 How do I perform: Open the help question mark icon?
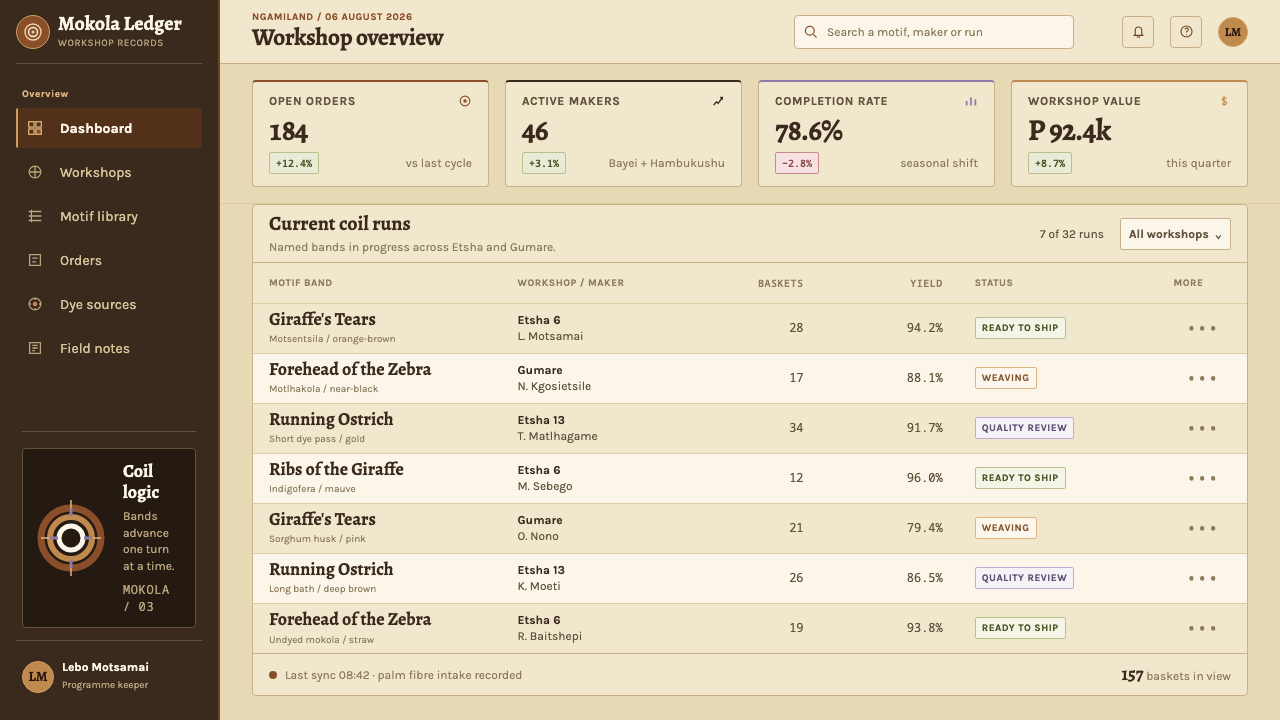tap(1186, 32)
